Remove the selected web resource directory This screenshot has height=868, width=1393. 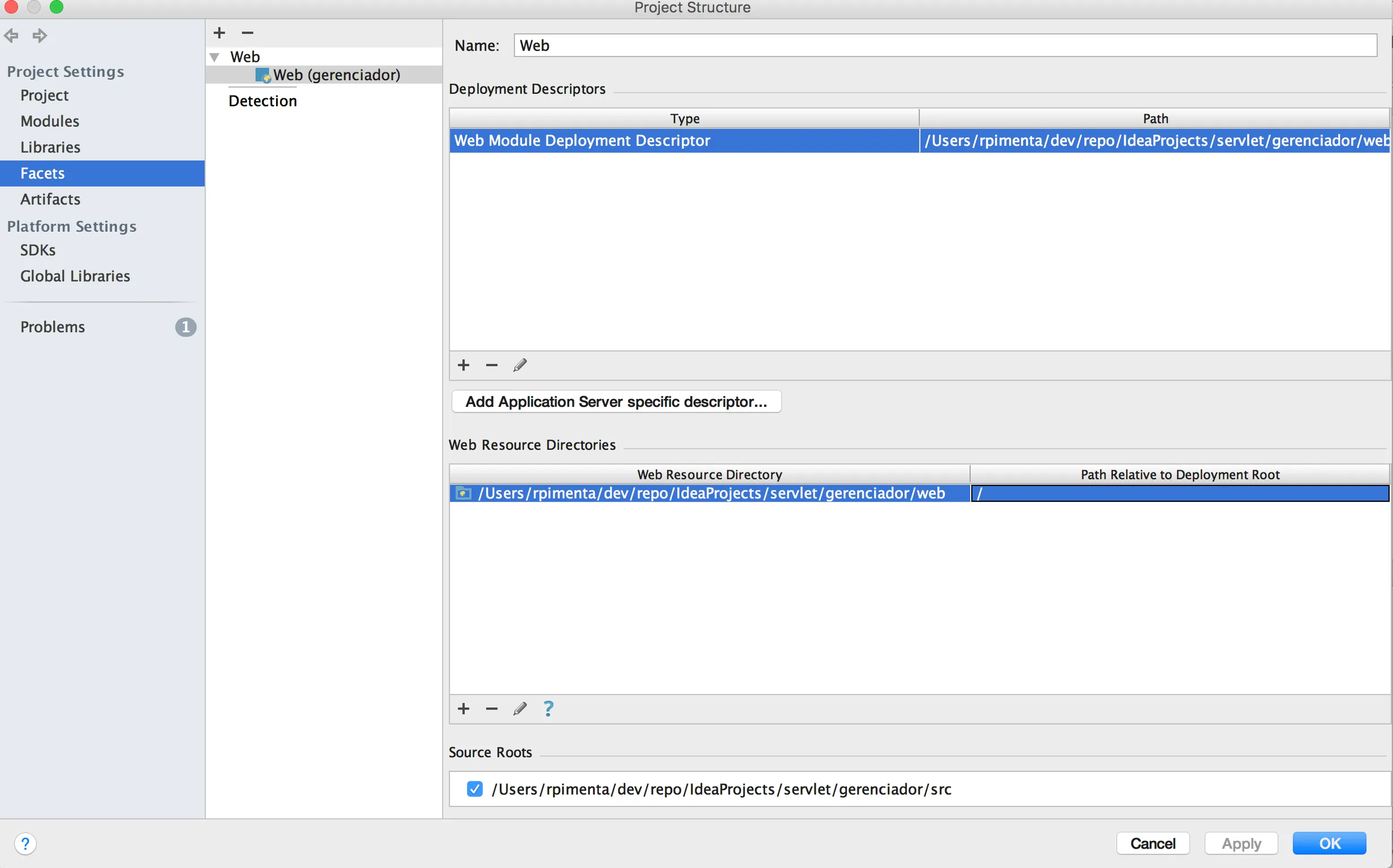point(491,709)
